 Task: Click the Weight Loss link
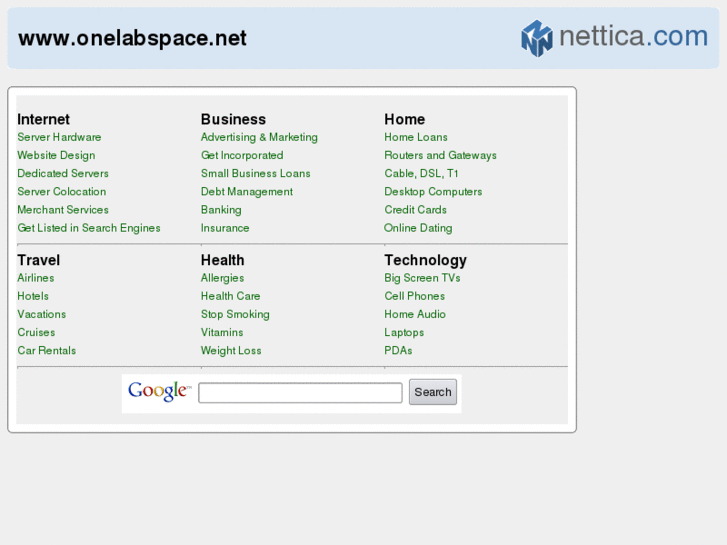[x=231, y=351]
